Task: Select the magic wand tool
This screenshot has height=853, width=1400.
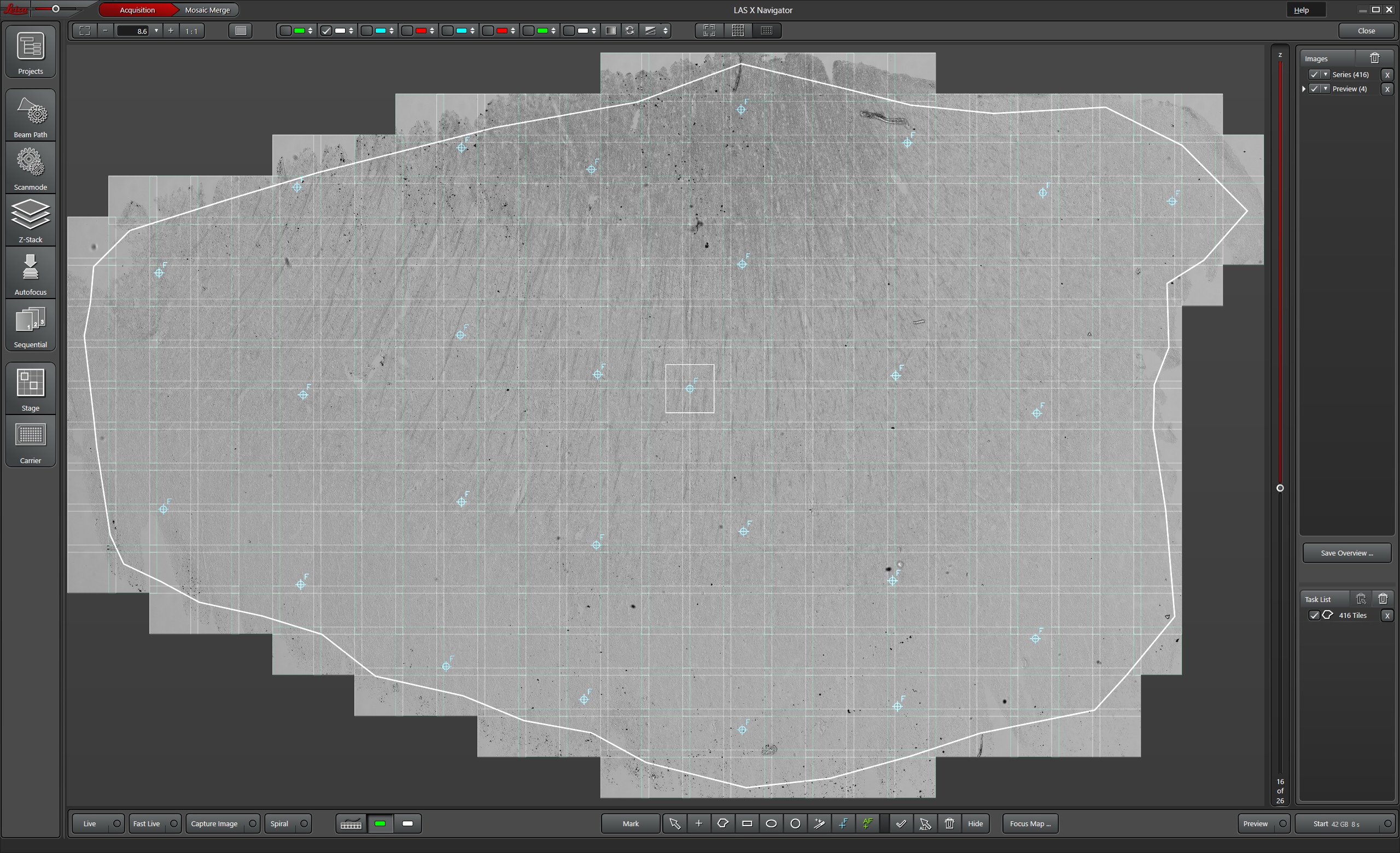Action: [819, 823]
